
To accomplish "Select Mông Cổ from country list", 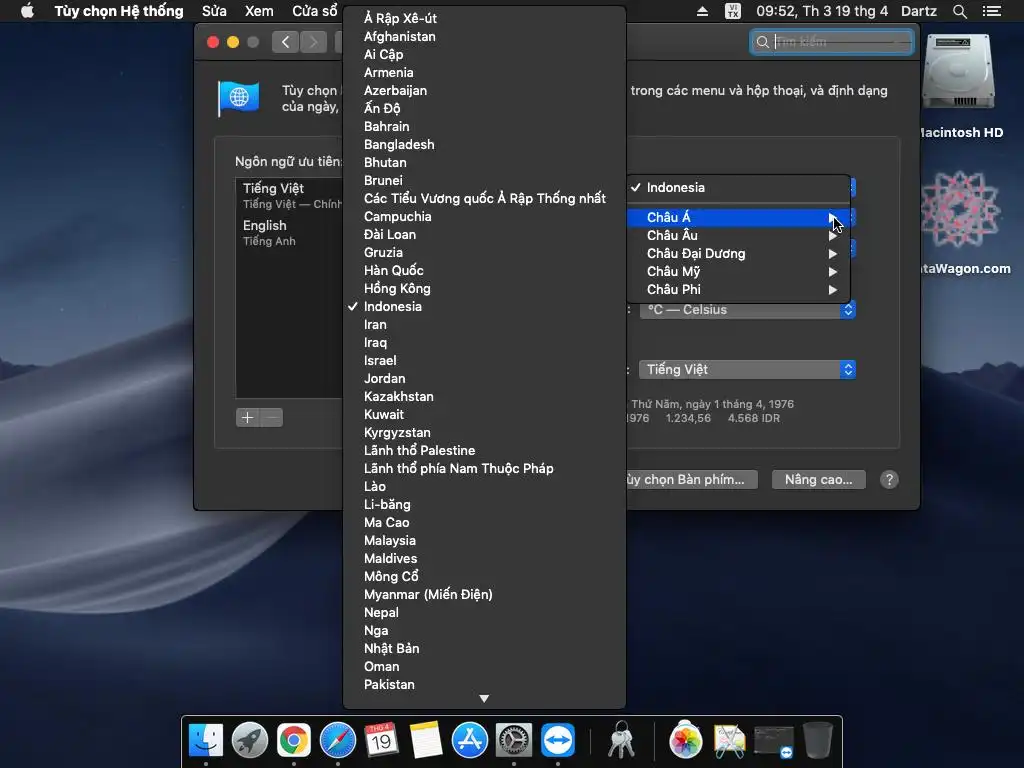I will coord(484,577).
